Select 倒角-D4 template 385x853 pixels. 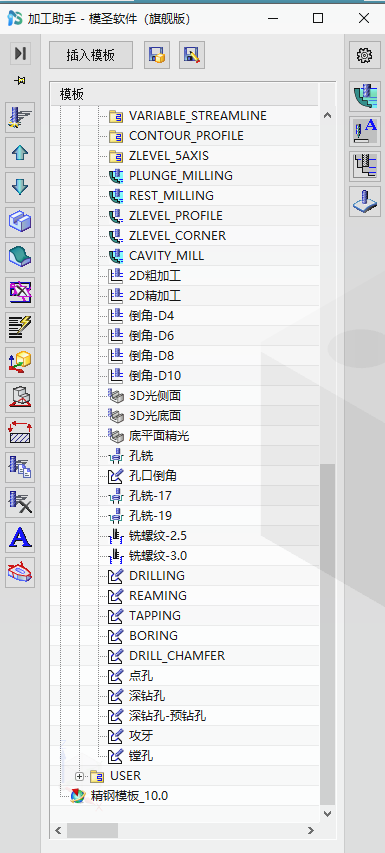click(151, 316)
